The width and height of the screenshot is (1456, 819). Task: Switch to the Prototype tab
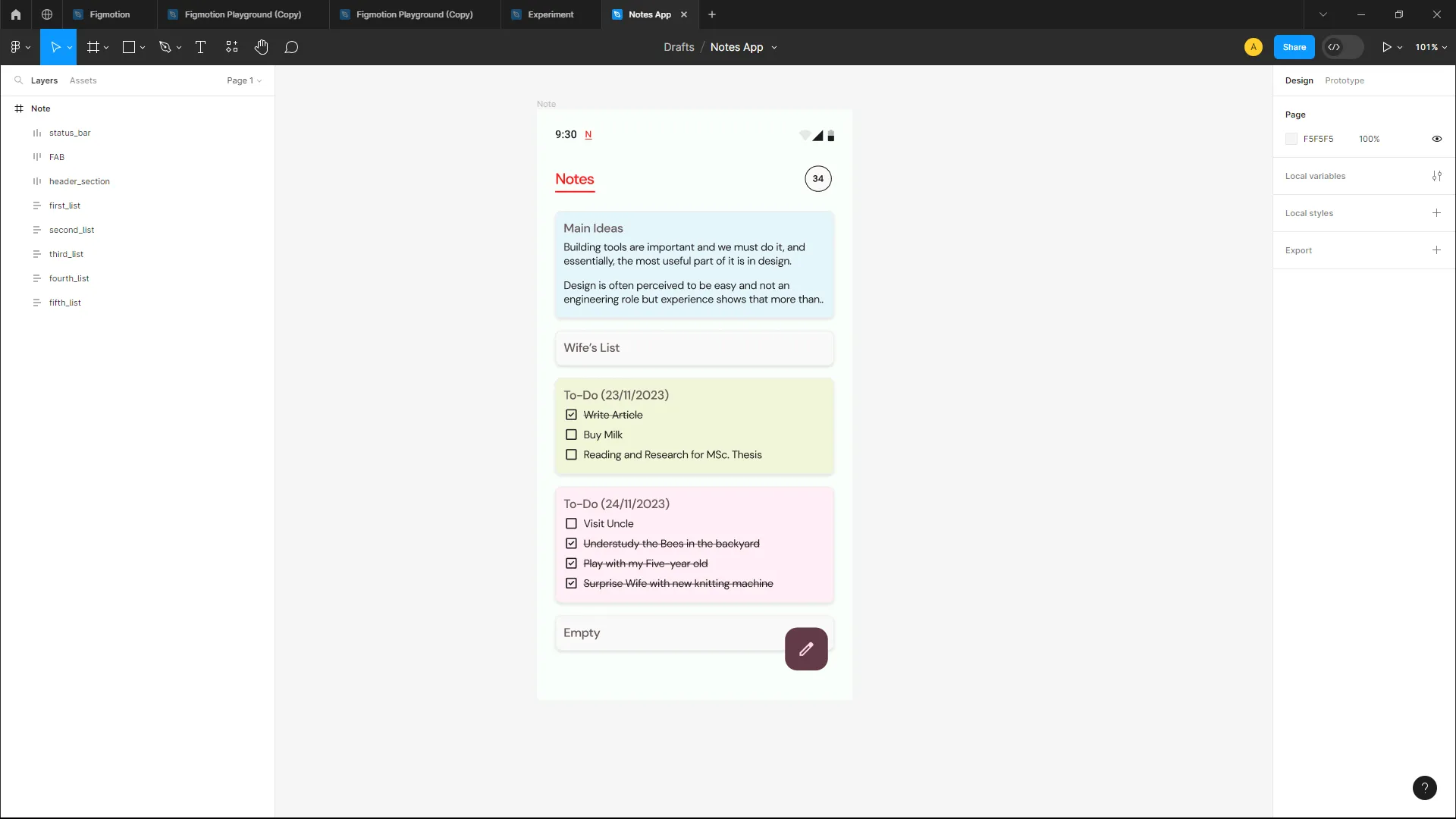(x=1344, y=80)
